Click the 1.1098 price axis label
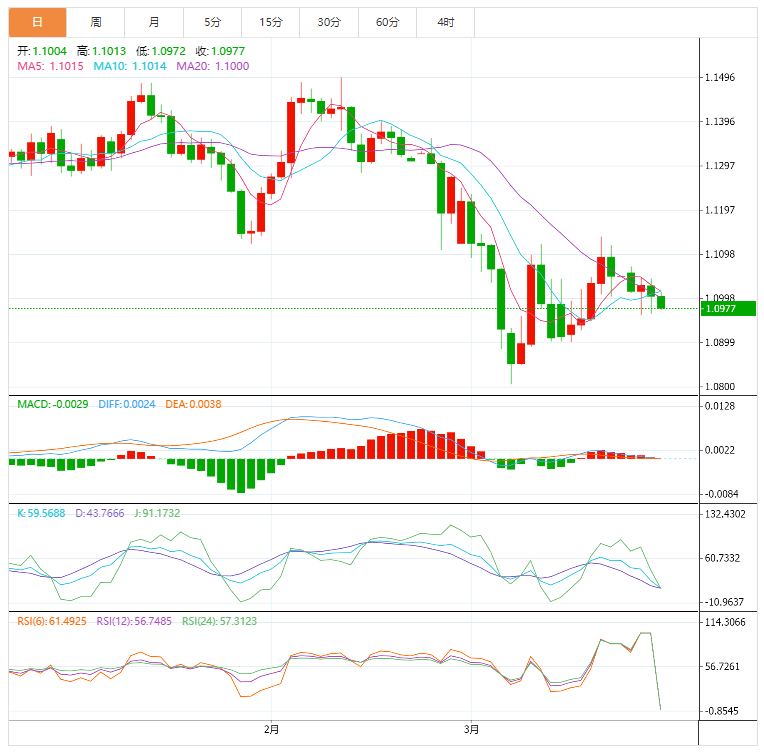This screenshot has height=752, width=764. coord(720,254)
